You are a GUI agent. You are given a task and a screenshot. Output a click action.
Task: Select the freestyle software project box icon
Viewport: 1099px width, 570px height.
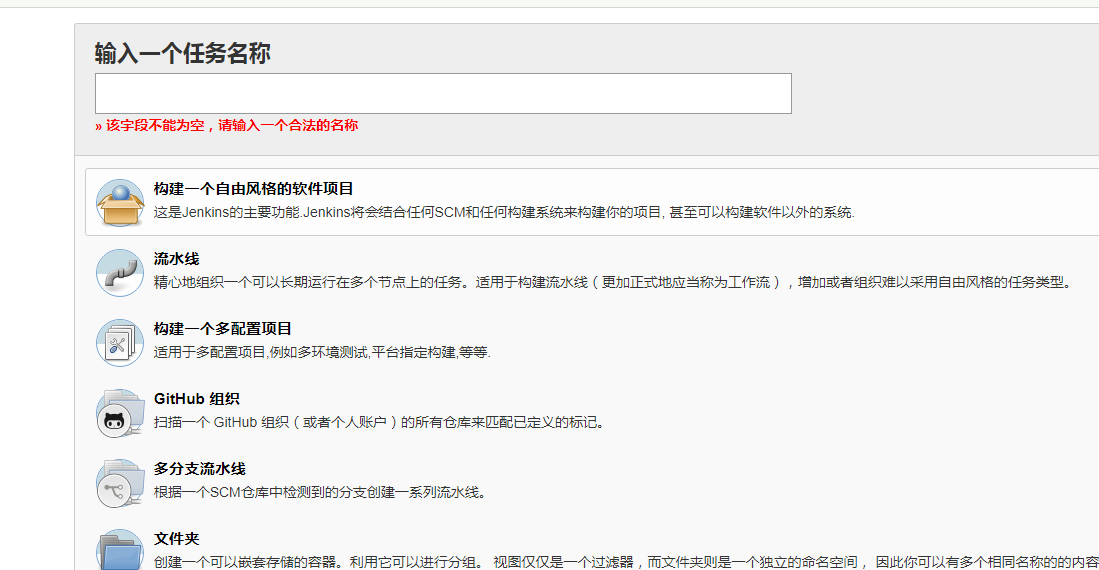120,203
